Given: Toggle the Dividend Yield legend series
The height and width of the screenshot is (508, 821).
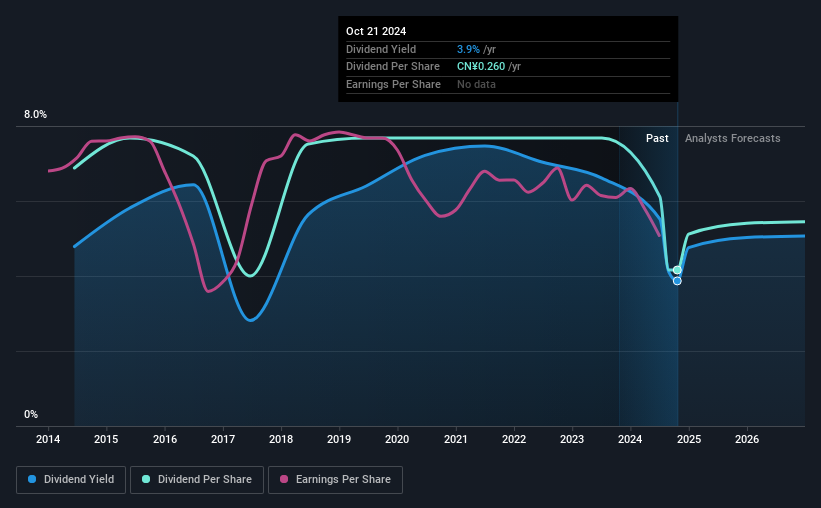Looking at the screenshot, I should [x=71, y=480].
